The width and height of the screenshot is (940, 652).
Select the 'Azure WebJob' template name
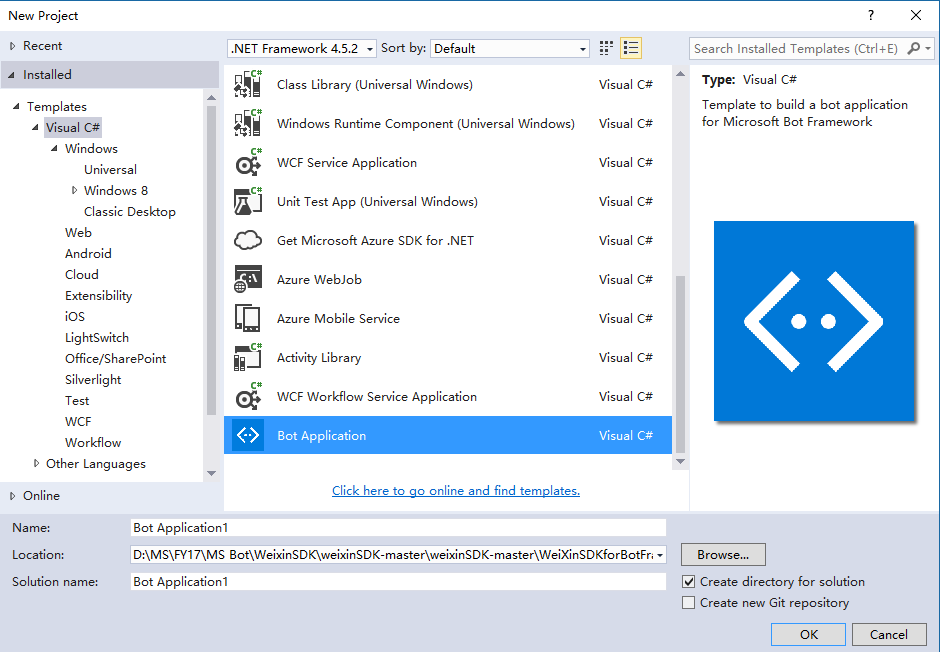tap(319, 279)
